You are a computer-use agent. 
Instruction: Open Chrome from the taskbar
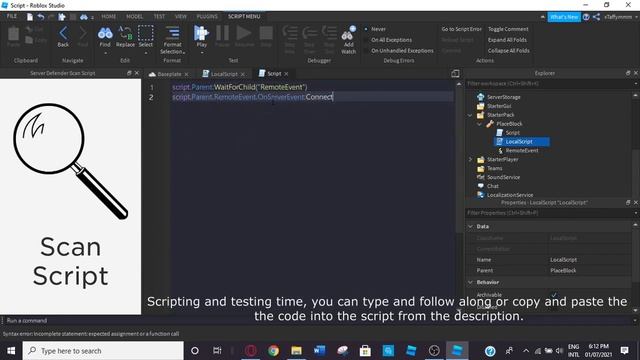click(273, 351)
